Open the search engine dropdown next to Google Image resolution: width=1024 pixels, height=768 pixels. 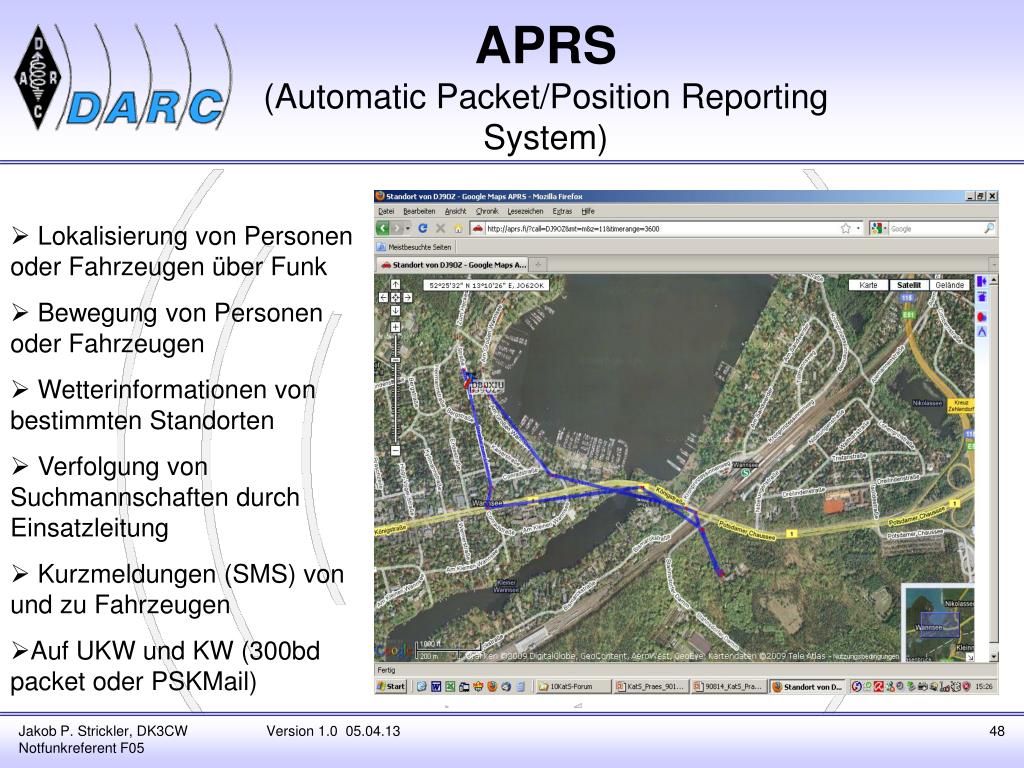point(885,228)
